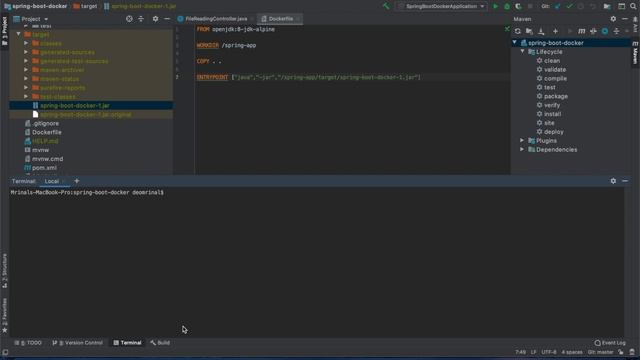Image resolution: width=640 pixels, height=360 pixels.
Task: Open the Version Control tool window
Action: (x=78, y=343)
